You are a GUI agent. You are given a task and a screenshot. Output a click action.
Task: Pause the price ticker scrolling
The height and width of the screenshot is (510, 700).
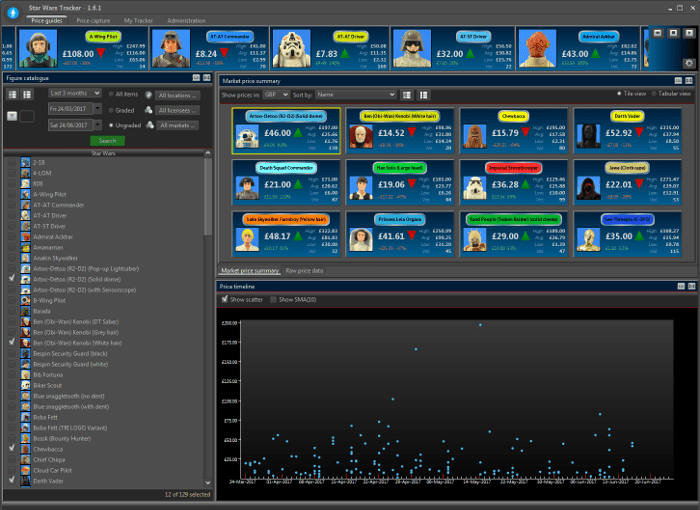[674, 33]
